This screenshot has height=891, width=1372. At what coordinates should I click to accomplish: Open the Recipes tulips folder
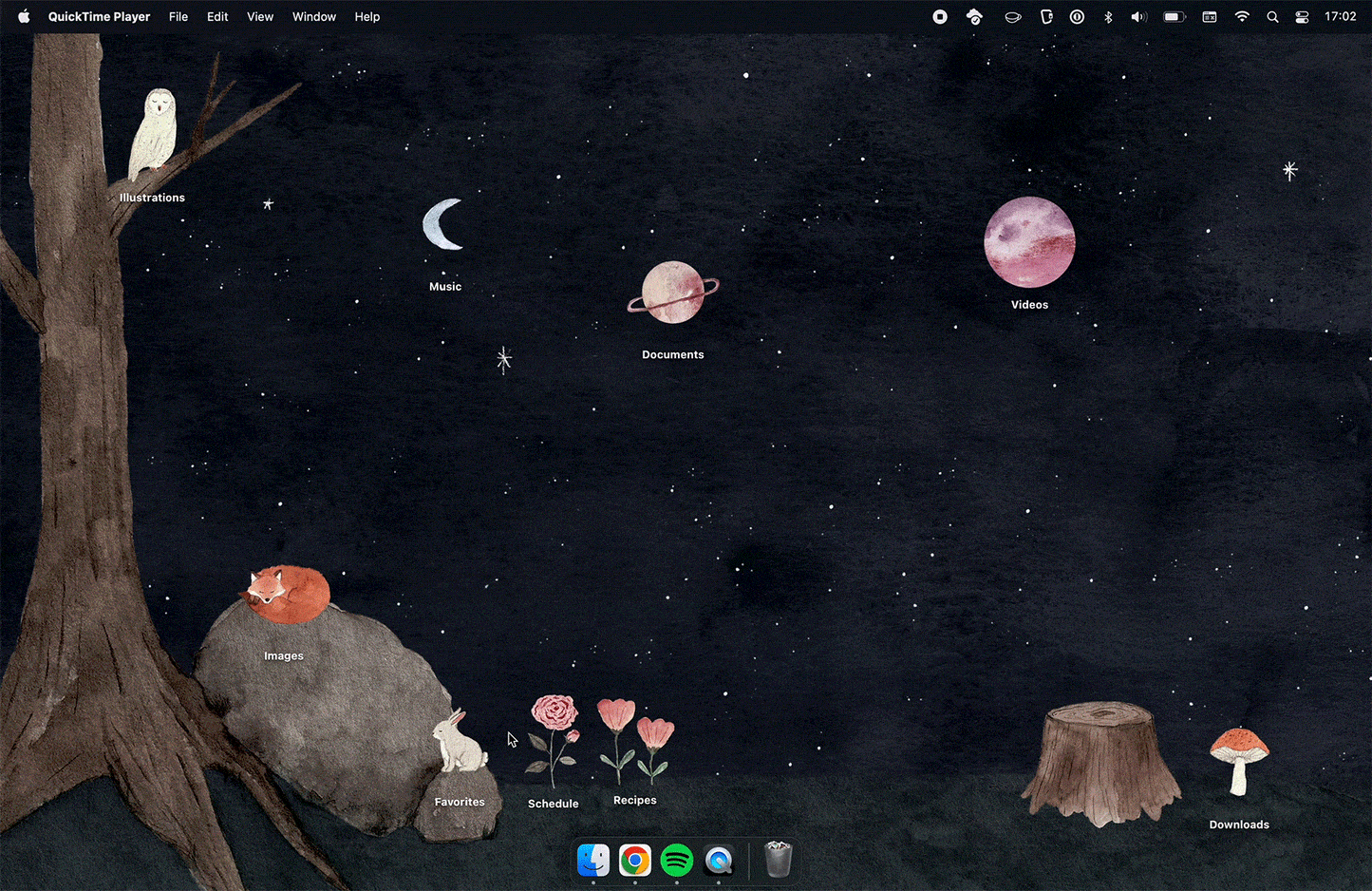(635, 741)
